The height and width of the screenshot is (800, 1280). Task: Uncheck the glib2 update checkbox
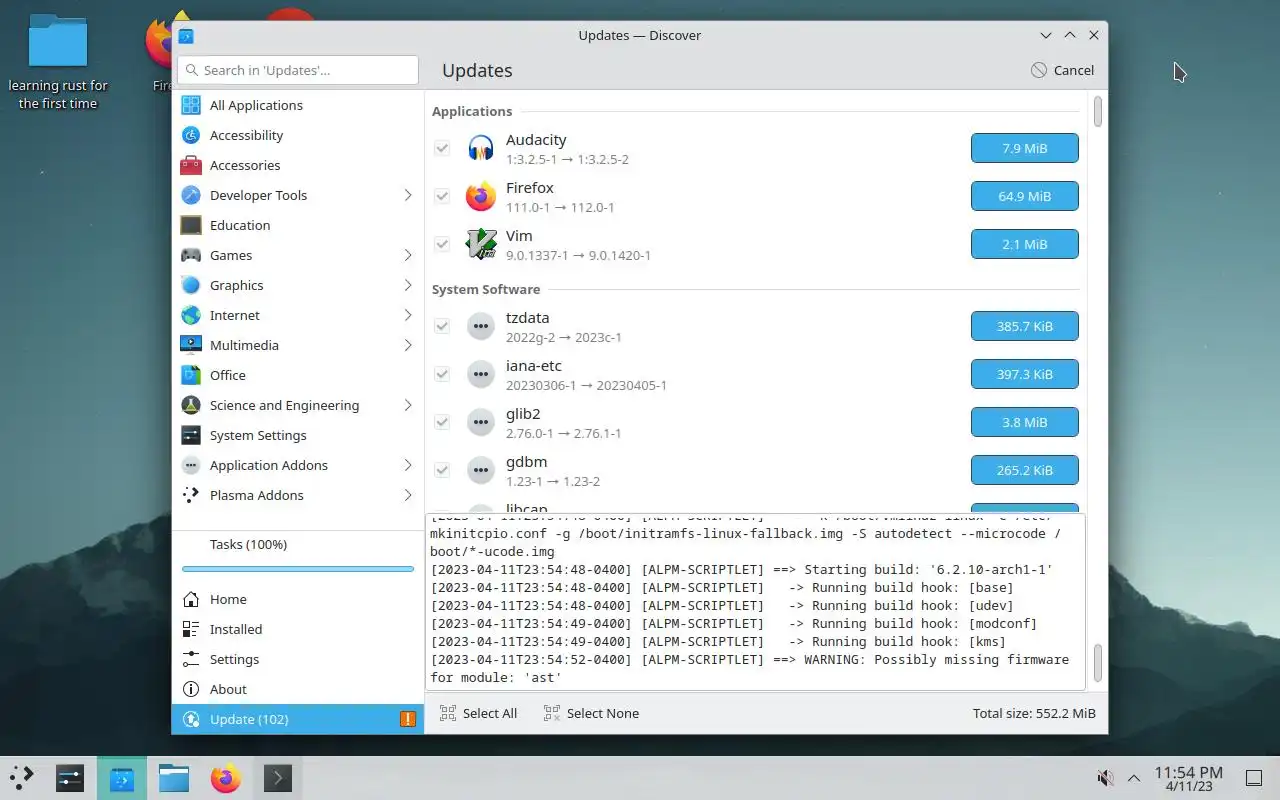click(x=442, y=422)
